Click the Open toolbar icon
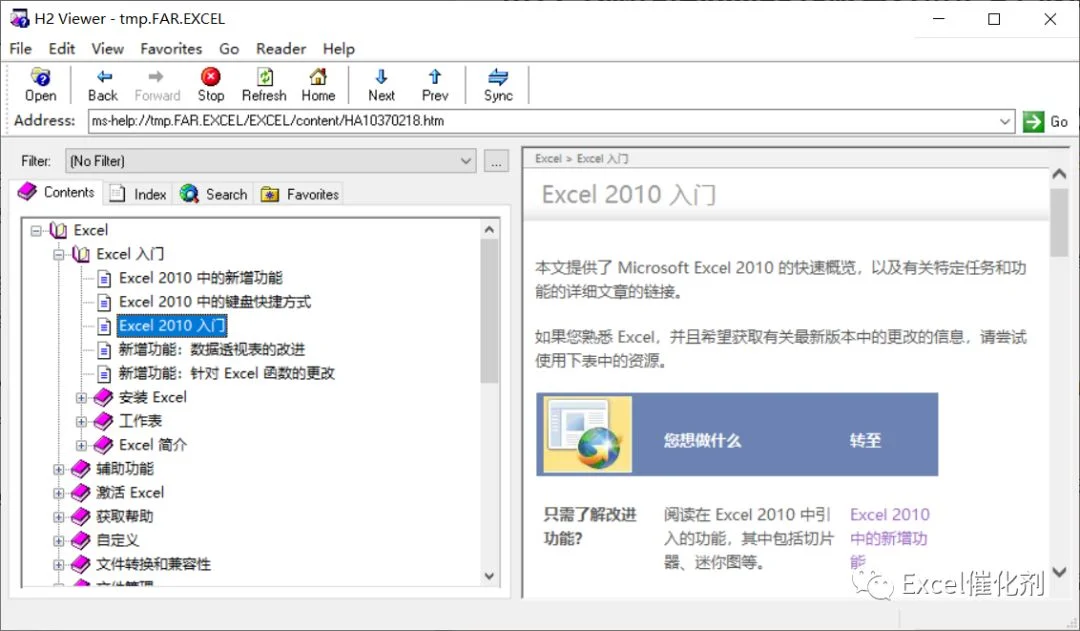 pos(40,76)
